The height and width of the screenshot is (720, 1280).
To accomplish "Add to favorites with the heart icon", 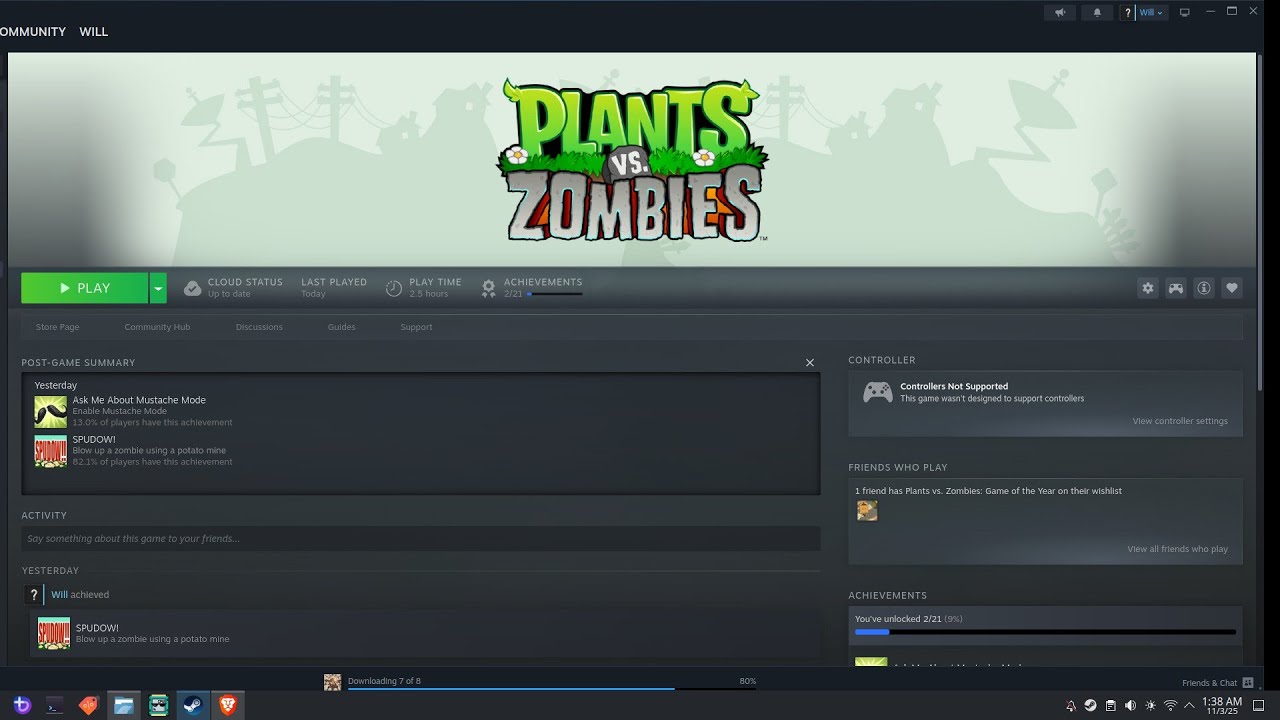I will pyautogui.click(x=1232, y=288).
